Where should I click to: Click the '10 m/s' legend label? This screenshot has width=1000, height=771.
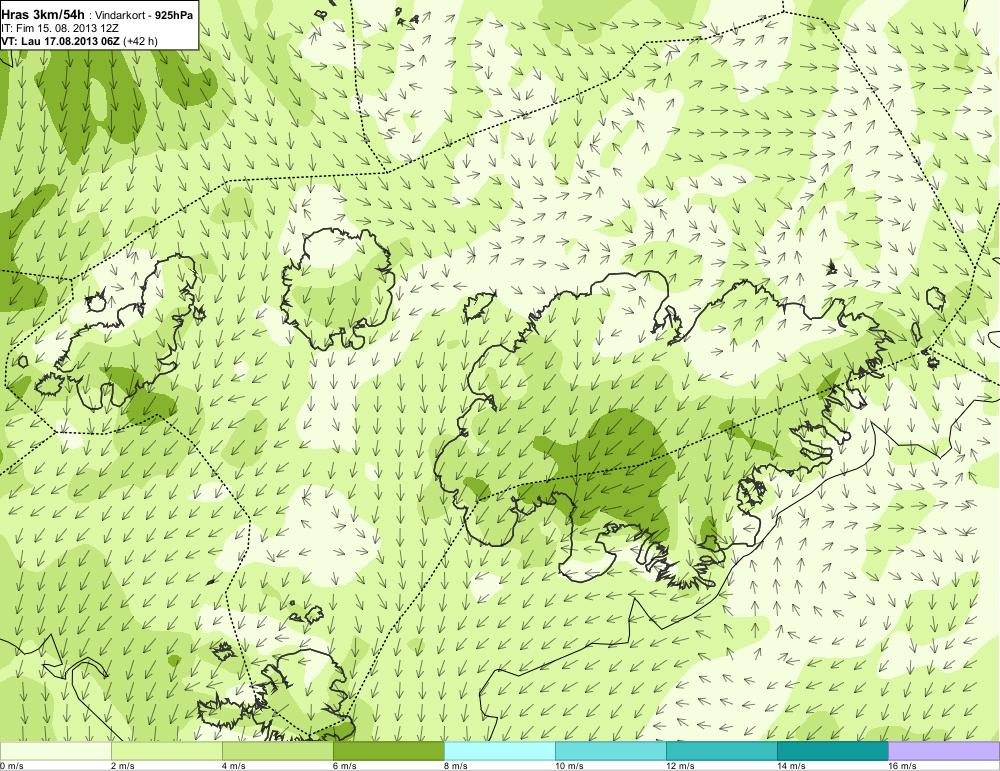569,766
